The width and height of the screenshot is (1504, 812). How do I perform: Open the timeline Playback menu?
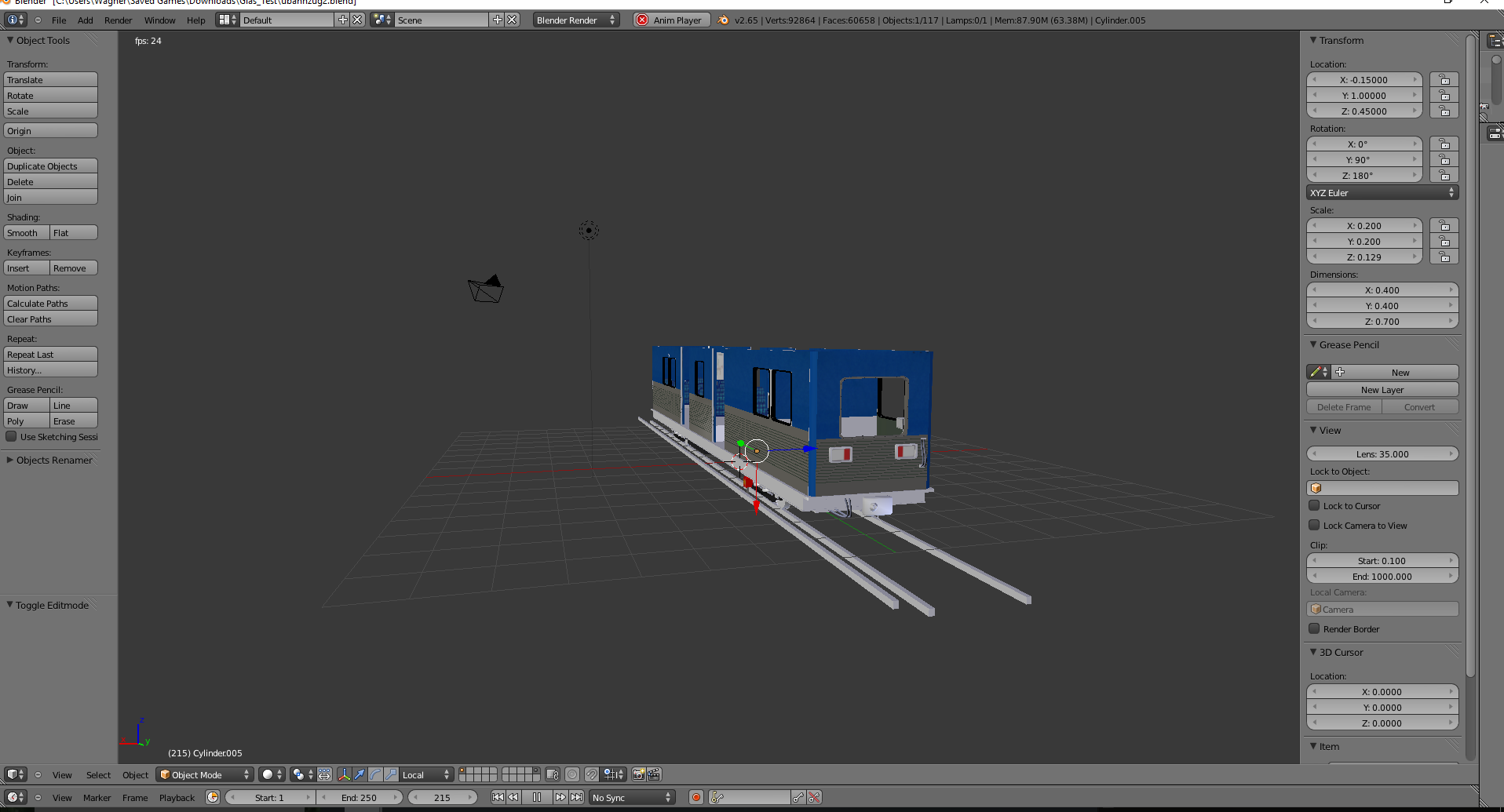point(177,798)
